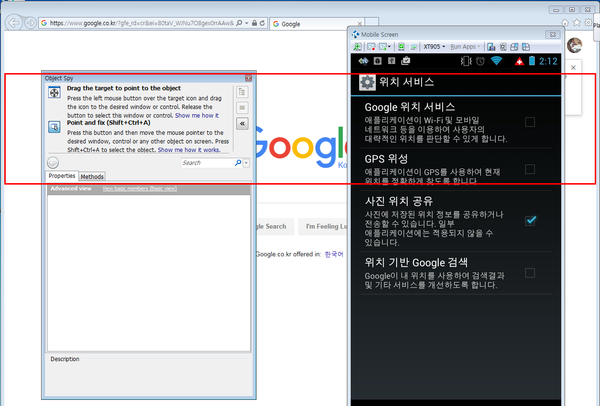600x406 pixels.
Task: Click the Google account profile picture
Action: 574,46
